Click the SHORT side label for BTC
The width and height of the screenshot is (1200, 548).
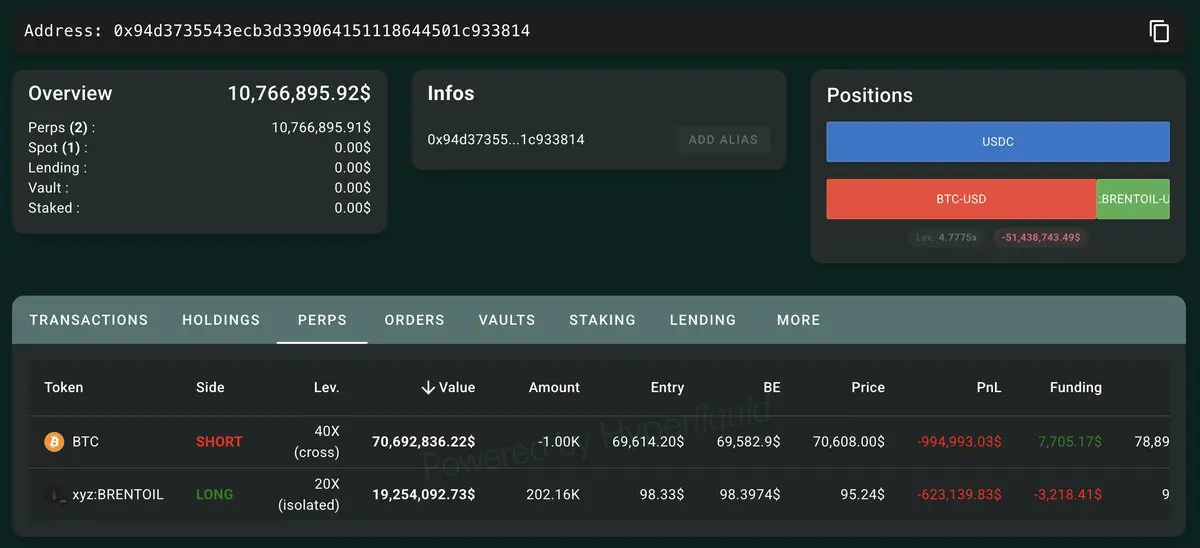click(219, 441)
